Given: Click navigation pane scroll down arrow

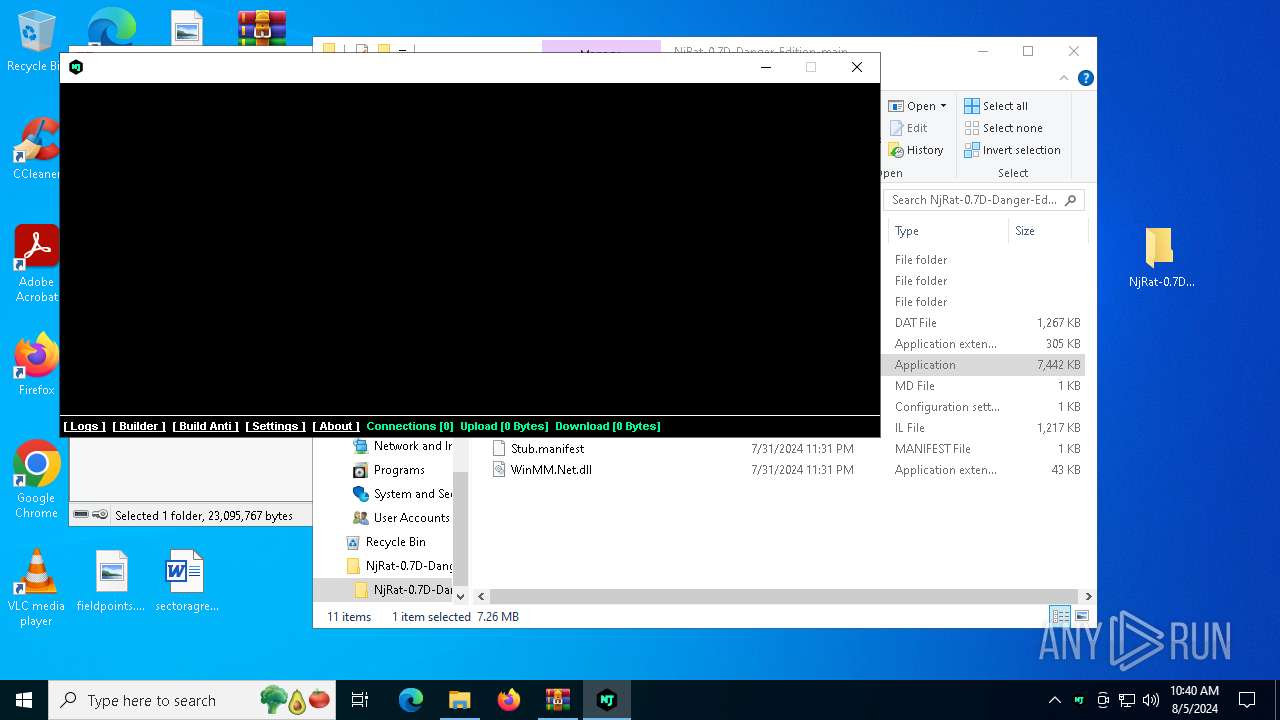Looking at the screenshot, I should point(461,596).
